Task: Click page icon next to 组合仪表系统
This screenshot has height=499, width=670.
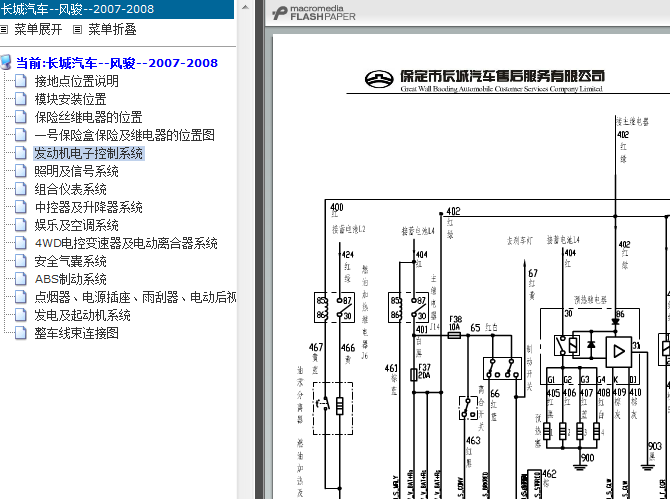Action: (x=21, y=188)
